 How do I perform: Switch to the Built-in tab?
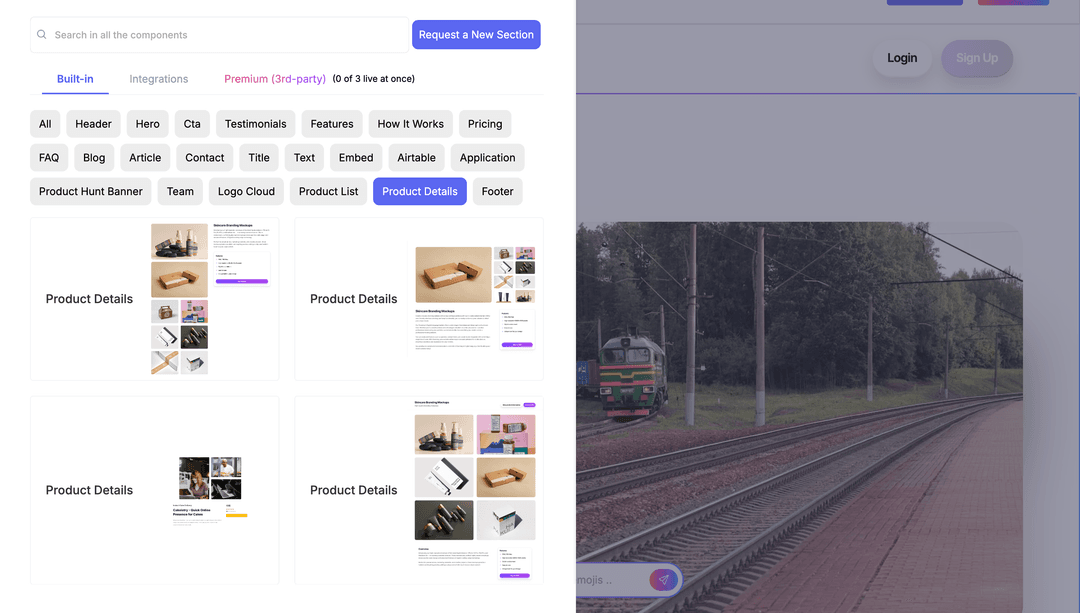pyautogui.click(x=75, y=79)
